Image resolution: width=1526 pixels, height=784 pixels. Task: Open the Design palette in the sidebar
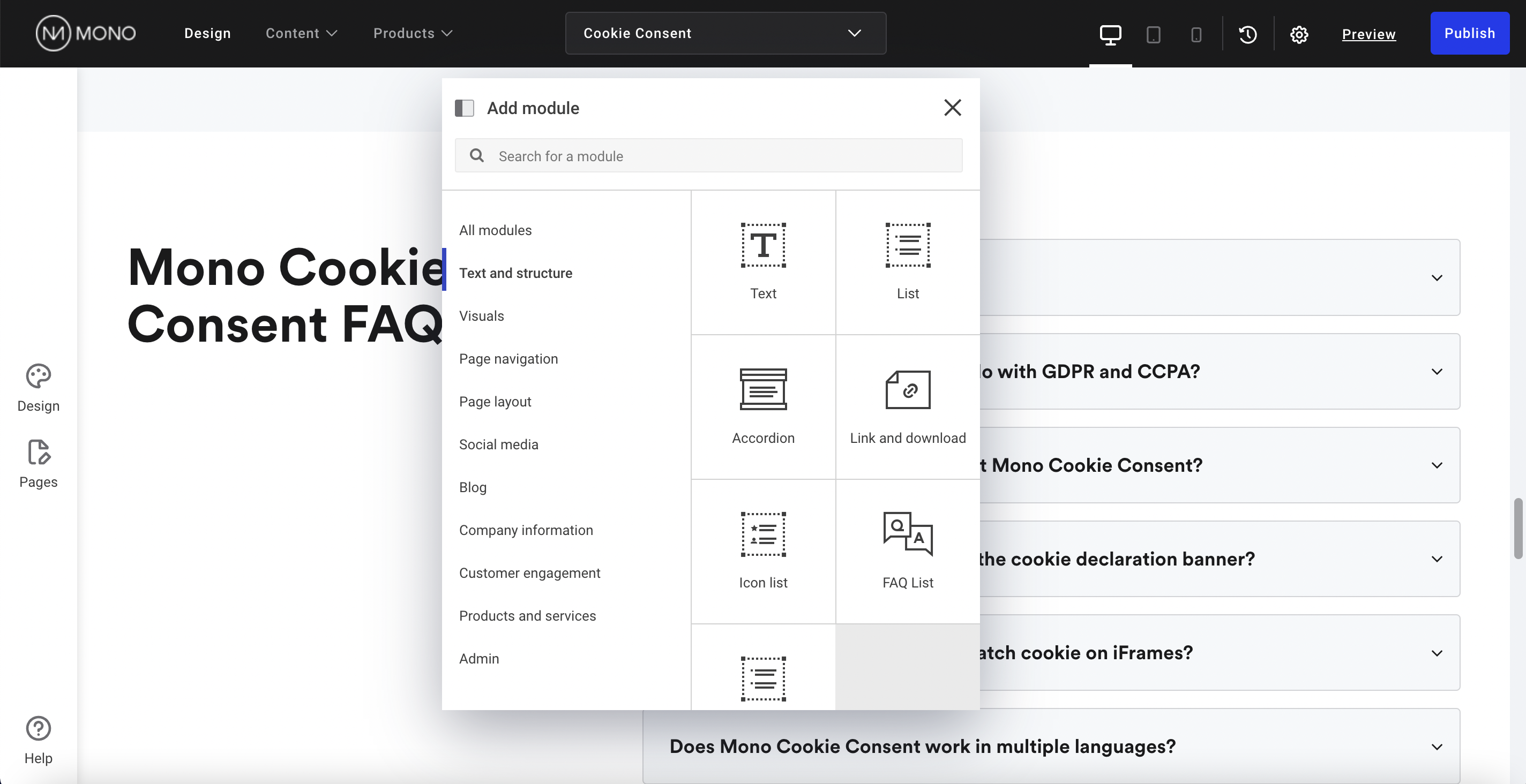(x=39, y=388)
